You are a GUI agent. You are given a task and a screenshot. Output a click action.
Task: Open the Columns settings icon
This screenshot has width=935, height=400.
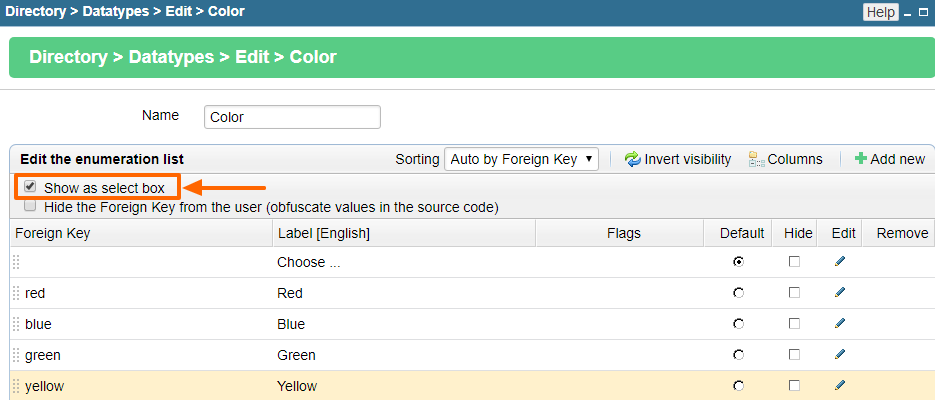pyautogui.click(x=757, y=159)
